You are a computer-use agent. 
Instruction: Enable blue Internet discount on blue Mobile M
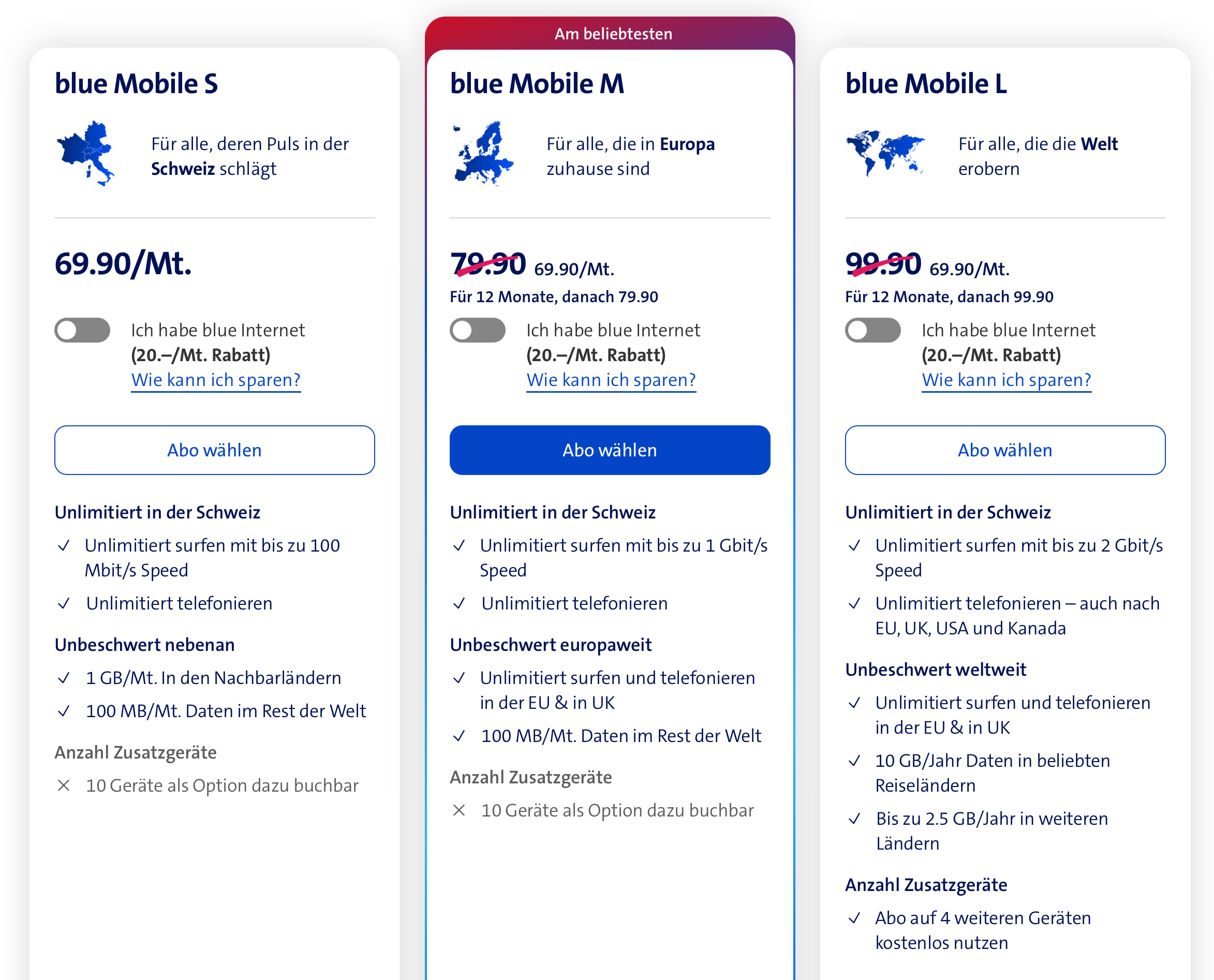point(478,330)
